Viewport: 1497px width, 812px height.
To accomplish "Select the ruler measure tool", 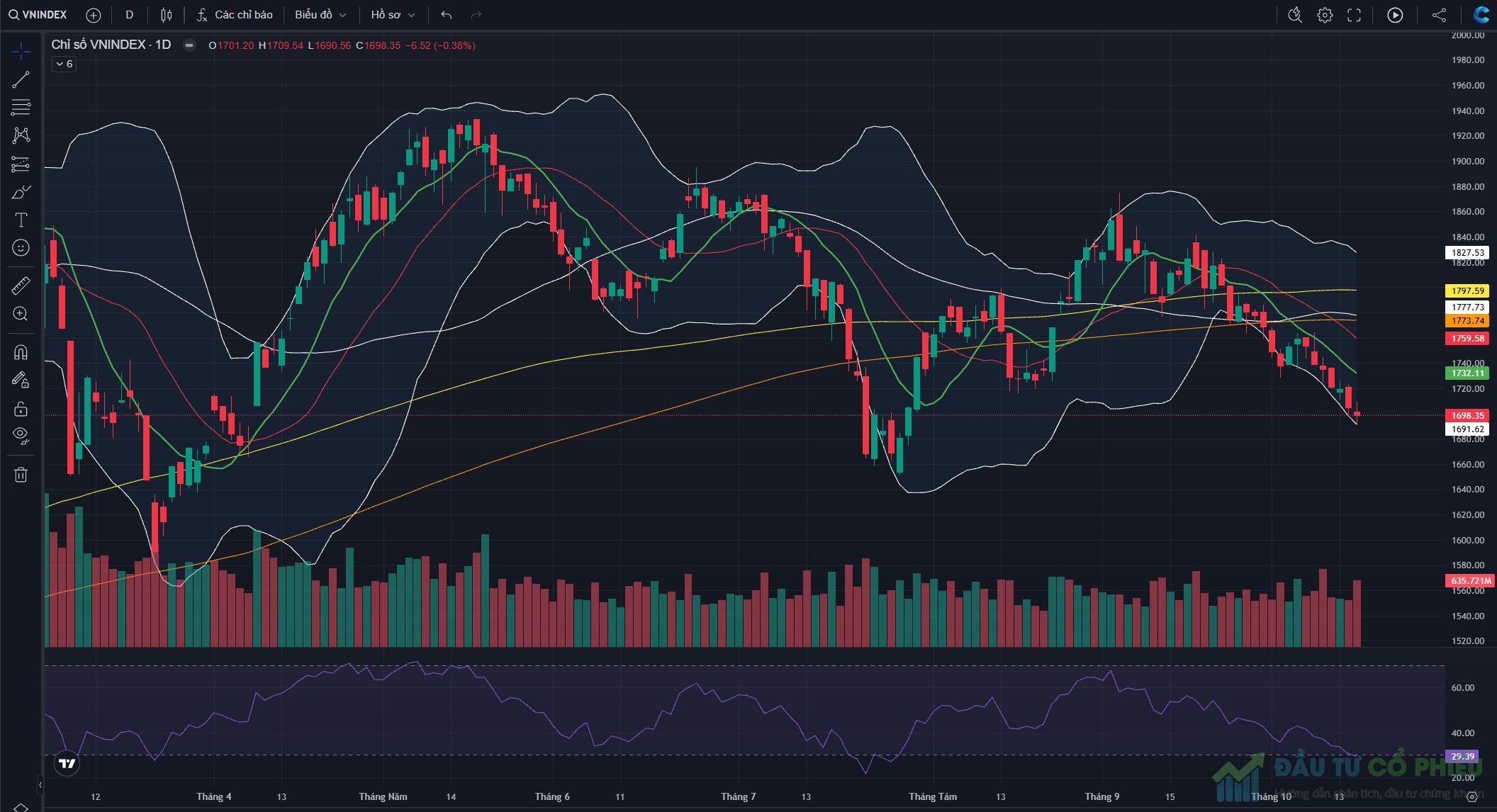I will 21,286.
